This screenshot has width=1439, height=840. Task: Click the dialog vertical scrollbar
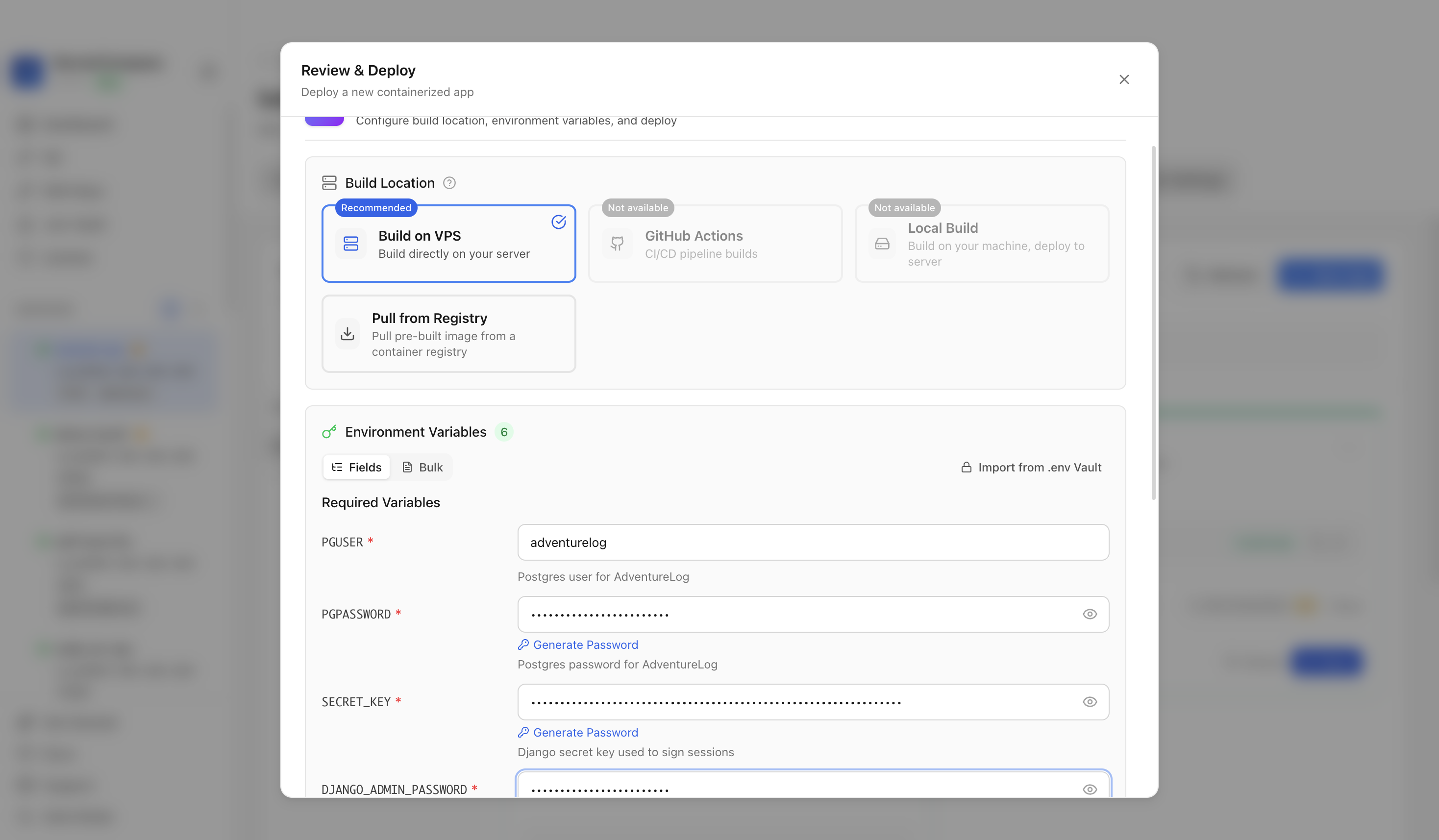[x=1153, y=322]
